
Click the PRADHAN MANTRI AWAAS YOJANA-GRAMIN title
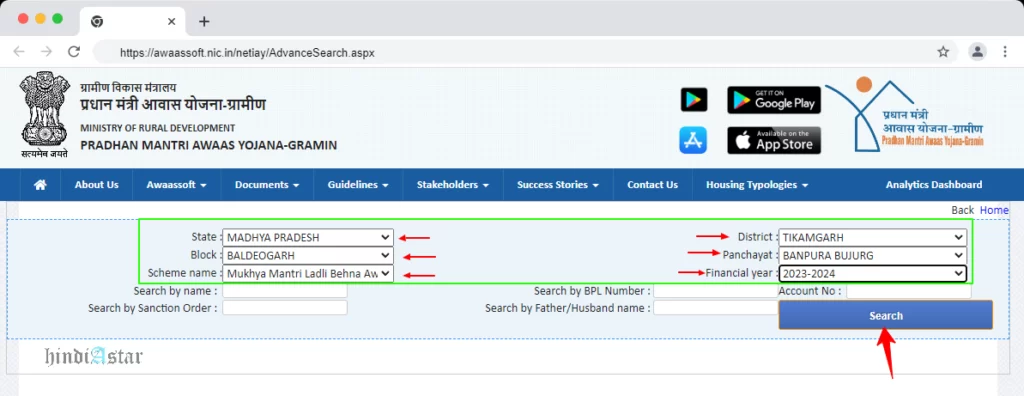[208, 145]
